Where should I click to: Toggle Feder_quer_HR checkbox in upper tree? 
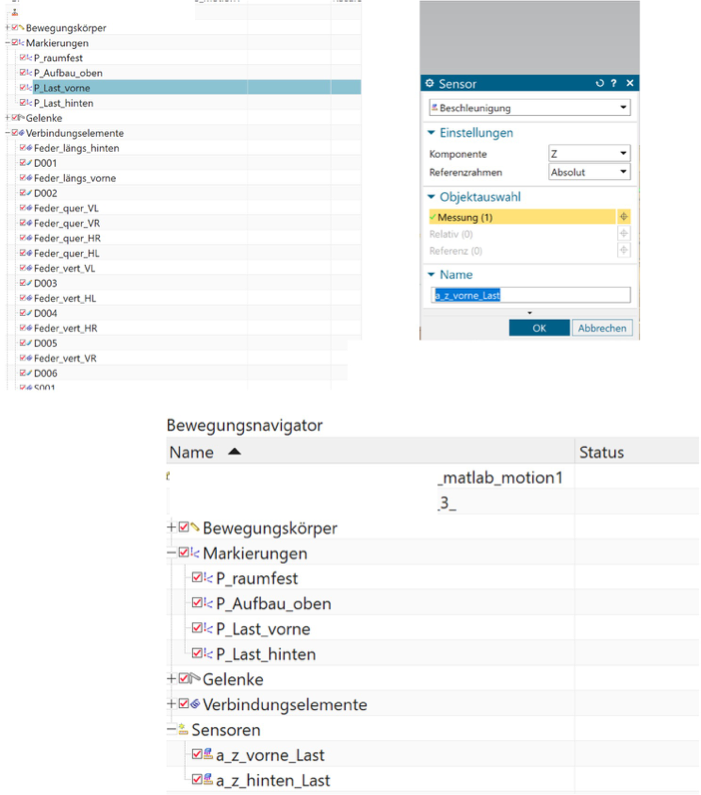[x=23, y=238]
